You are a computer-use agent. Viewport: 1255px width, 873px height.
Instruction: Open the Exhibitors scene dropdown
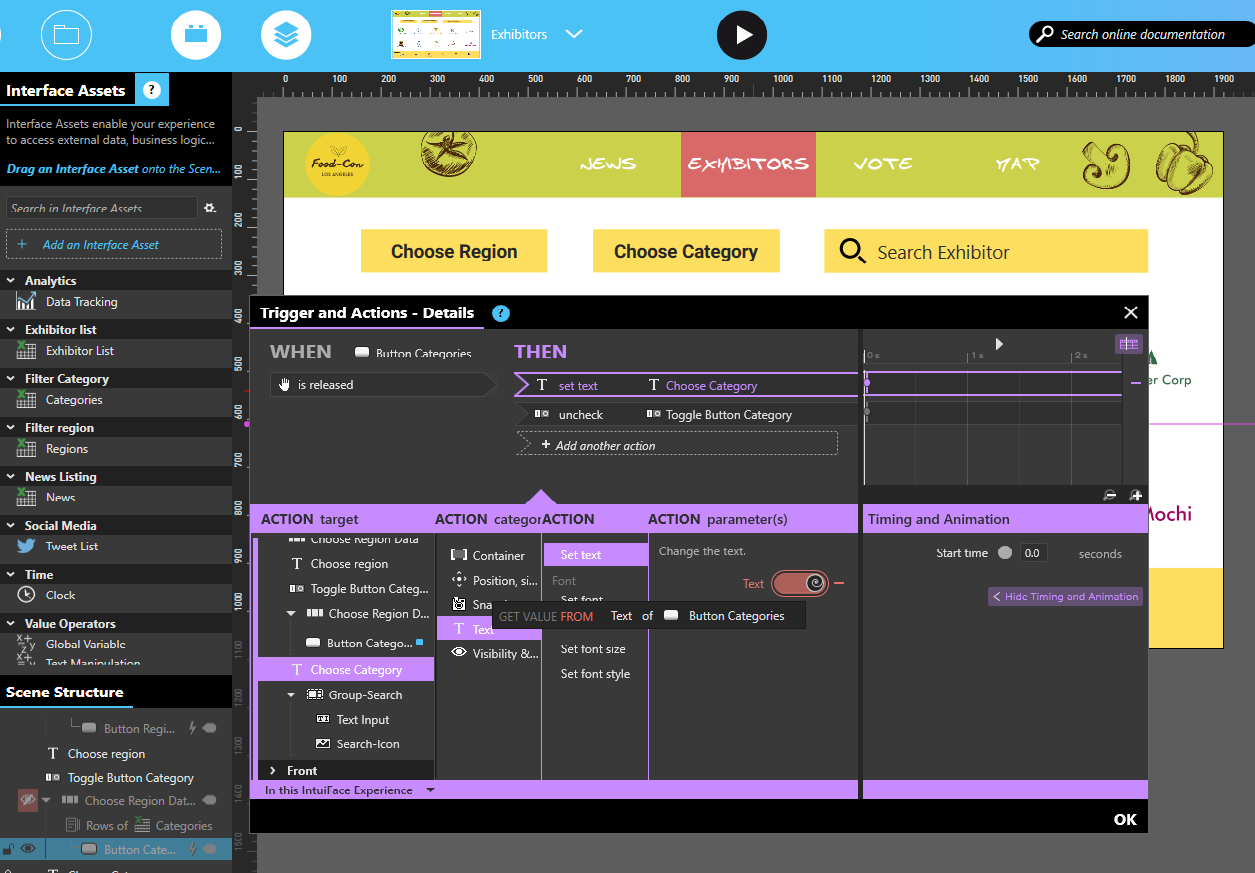click(574, 34)
